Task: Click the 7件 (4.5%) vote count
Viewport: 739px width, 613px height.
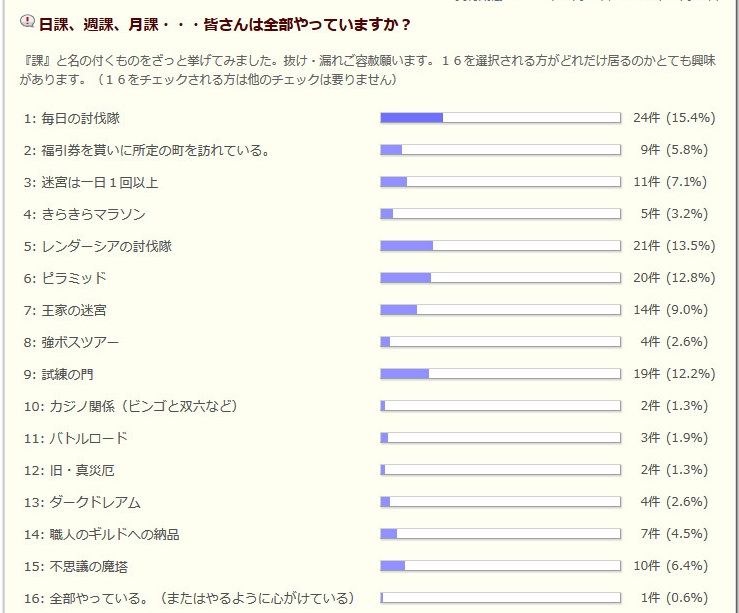Action: click(x=673, y=534)
